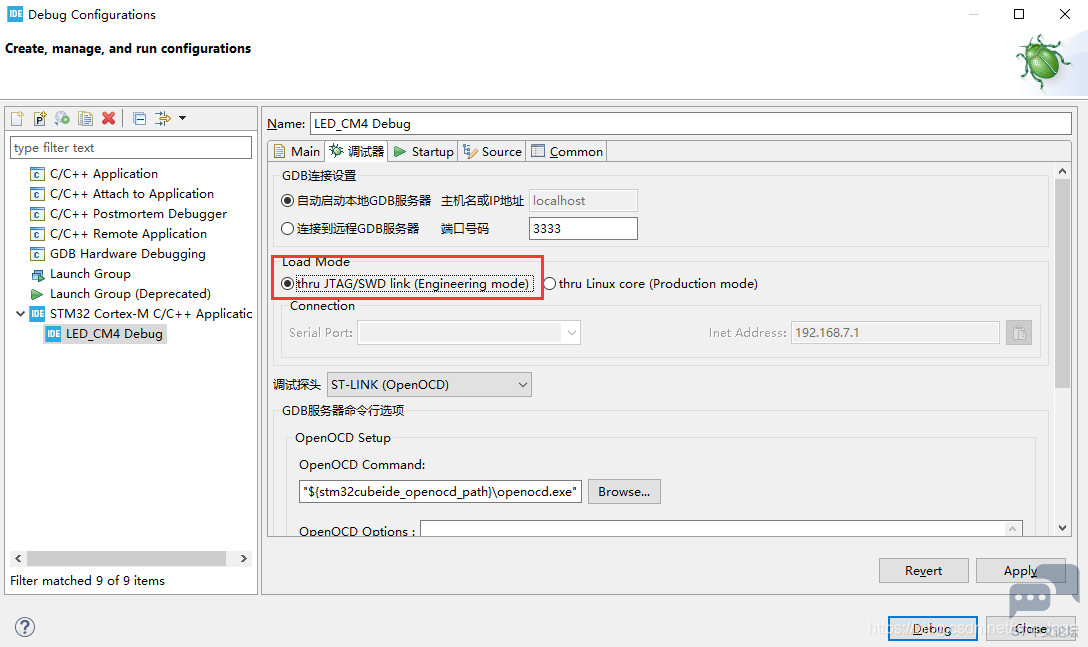Click the paste icon beside Inet Address
This screenshot has width=1088, height=647.
[x=1019, y=333]
